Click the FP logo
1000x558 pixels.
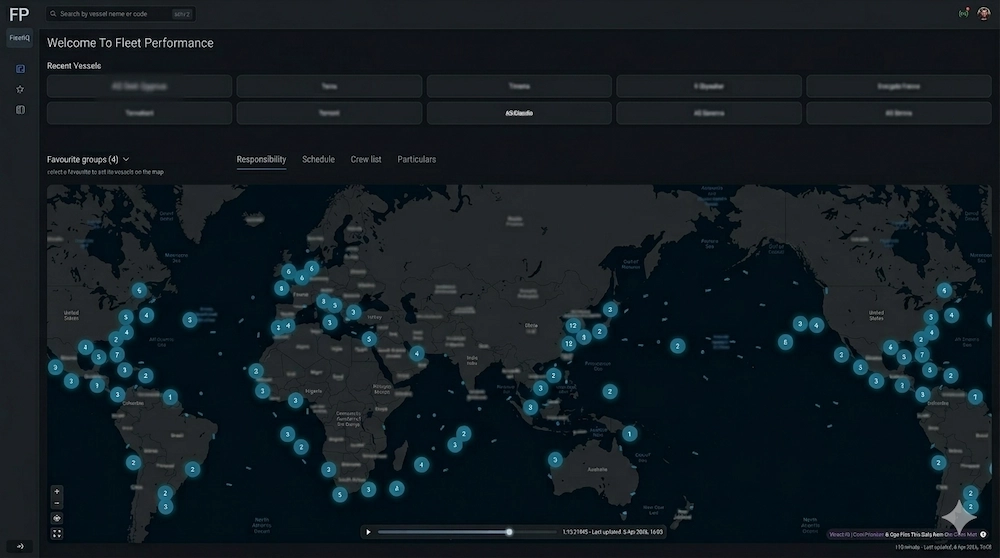tap(19, 14)
